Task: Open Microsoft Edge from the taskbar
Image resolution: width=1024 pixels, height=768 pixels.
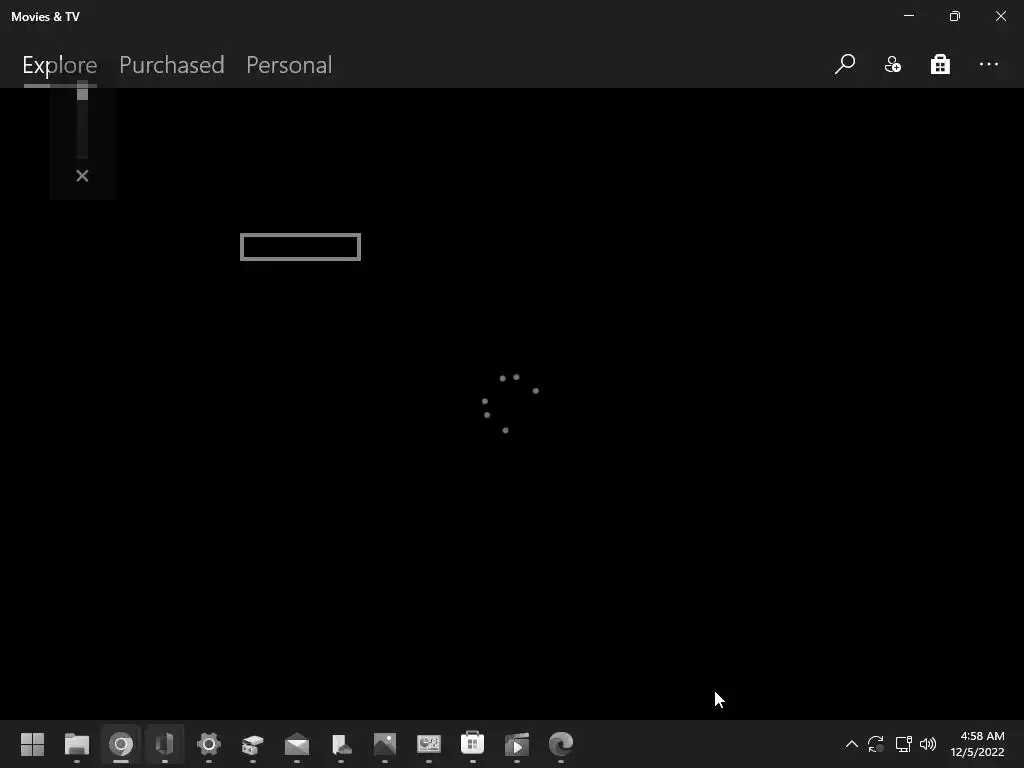Action: [560, 744]
